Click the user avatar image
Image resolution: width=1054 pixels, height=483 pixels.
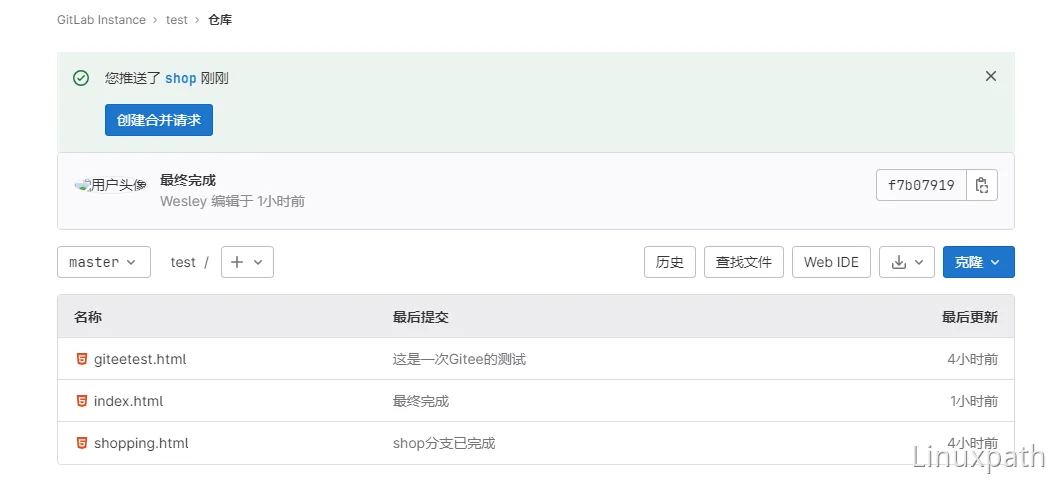click(x=111, y=185)
